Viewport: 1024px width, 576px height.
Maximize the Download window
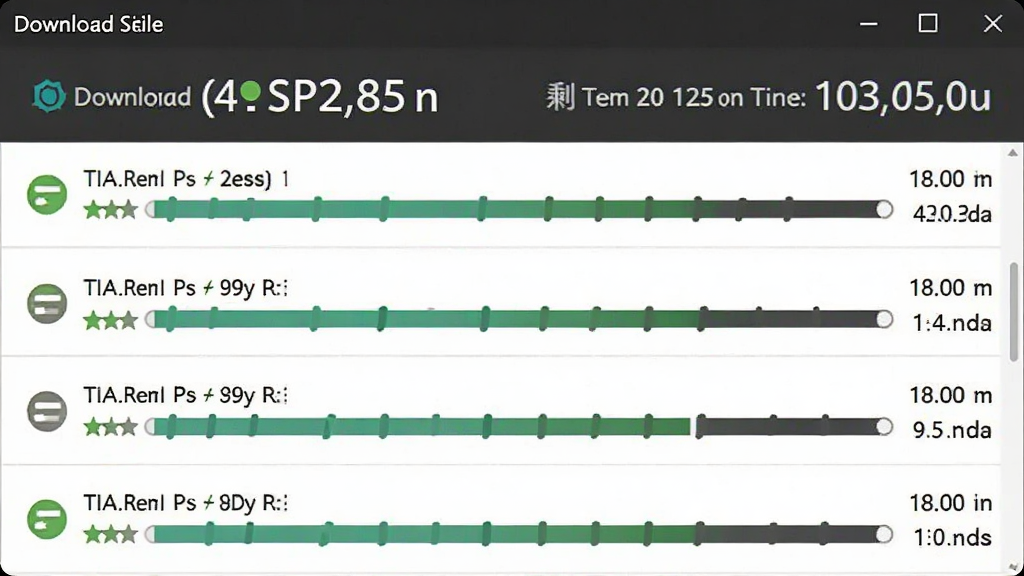pyautogui.click(x=928, y=24)
